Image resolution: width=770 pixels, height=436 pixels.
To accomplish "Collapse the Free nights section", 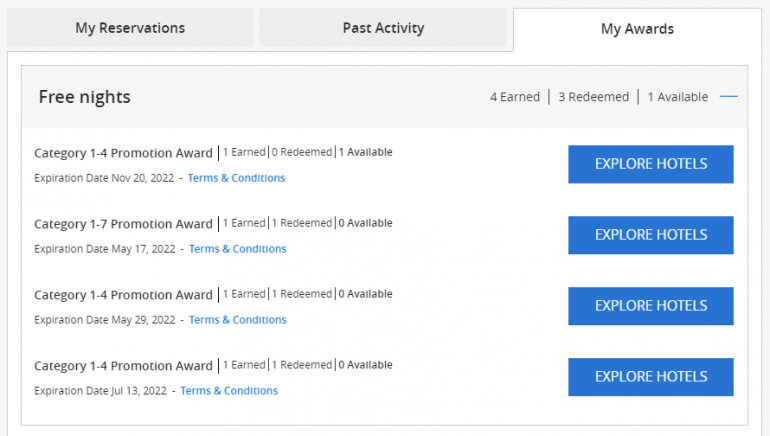I will [729, 97].
